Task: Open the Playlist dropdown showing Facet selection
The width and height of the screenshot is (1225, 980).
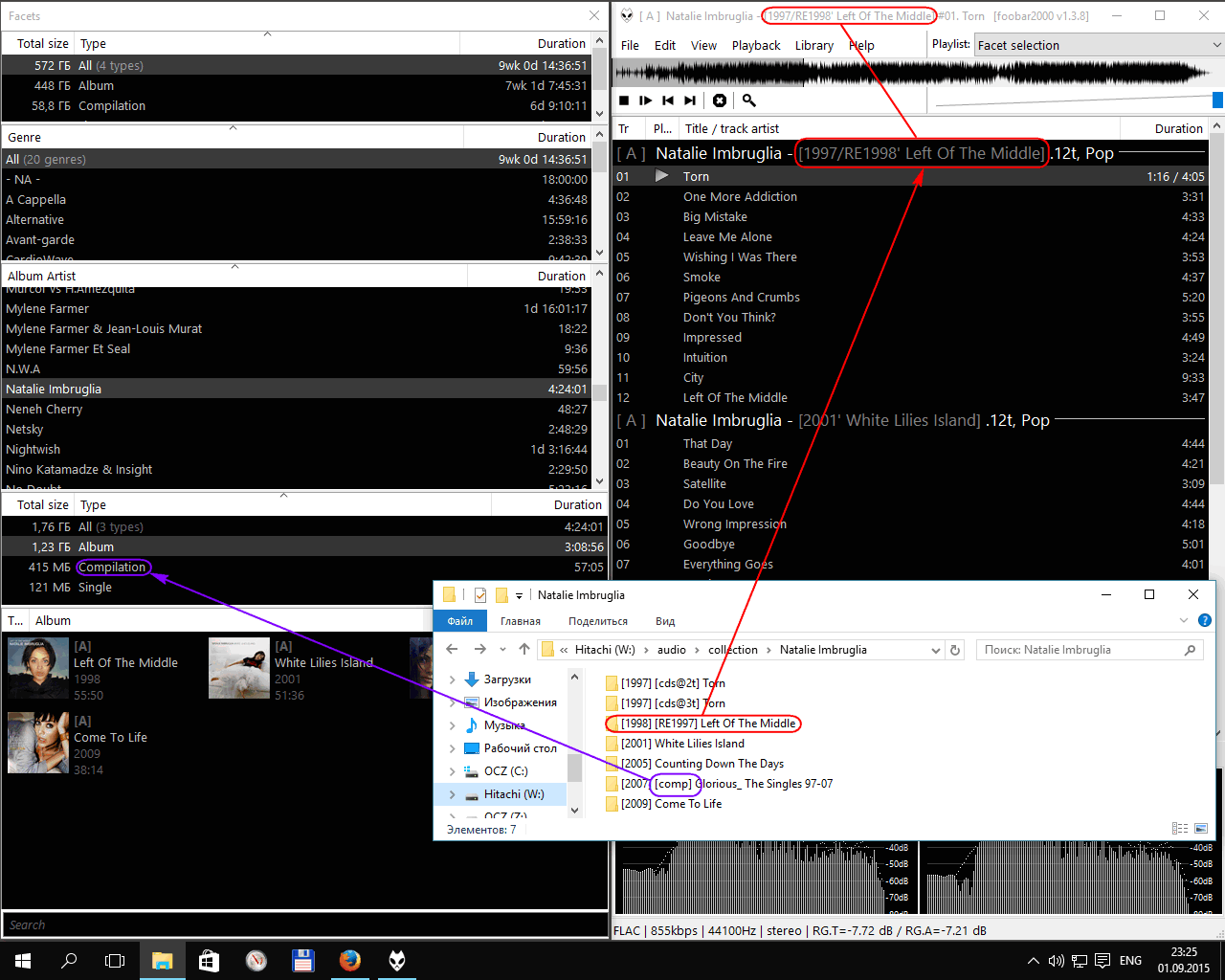Action: click(1098, 45)
